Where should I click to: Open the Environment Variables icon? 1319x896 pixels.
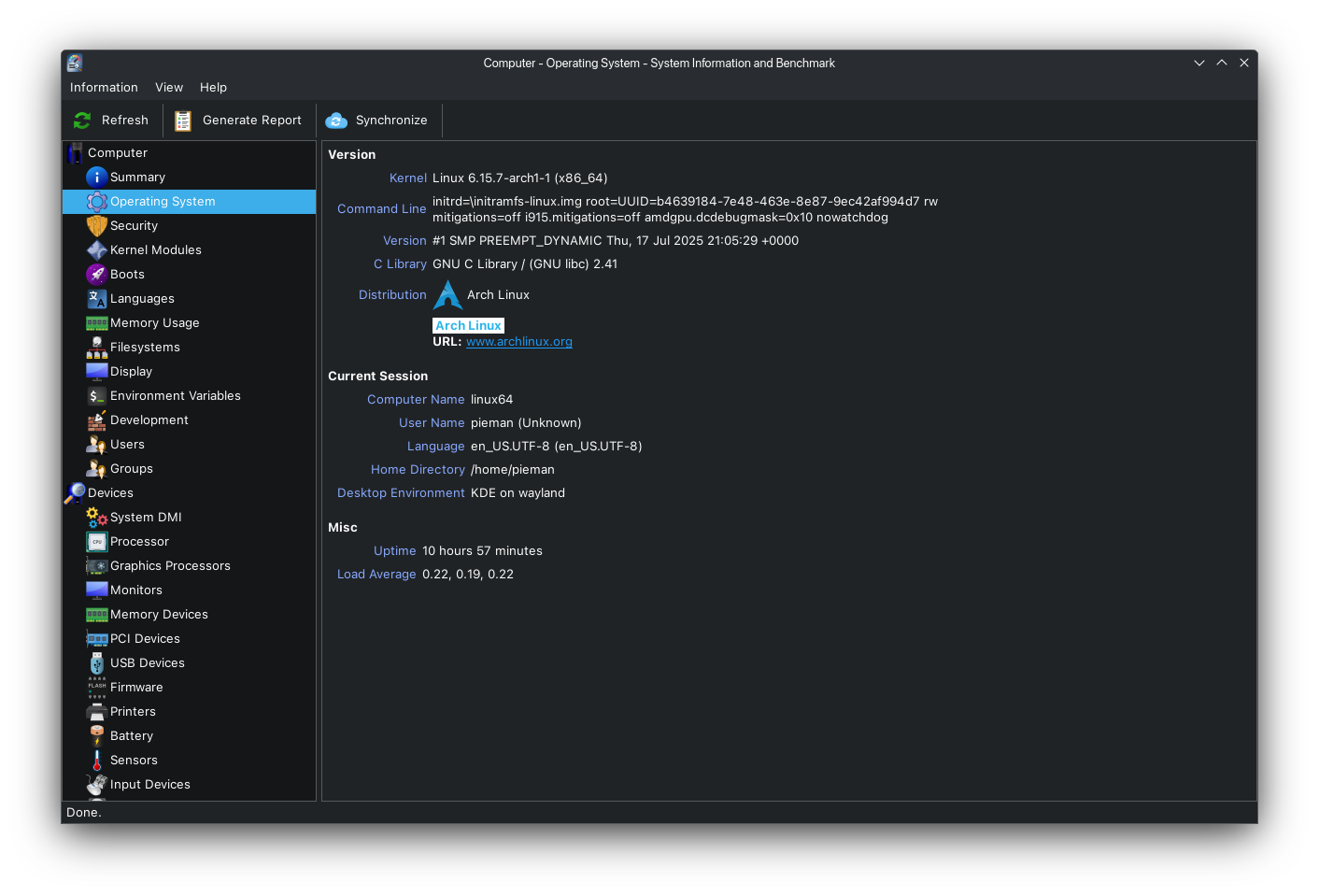coord(96,395)
